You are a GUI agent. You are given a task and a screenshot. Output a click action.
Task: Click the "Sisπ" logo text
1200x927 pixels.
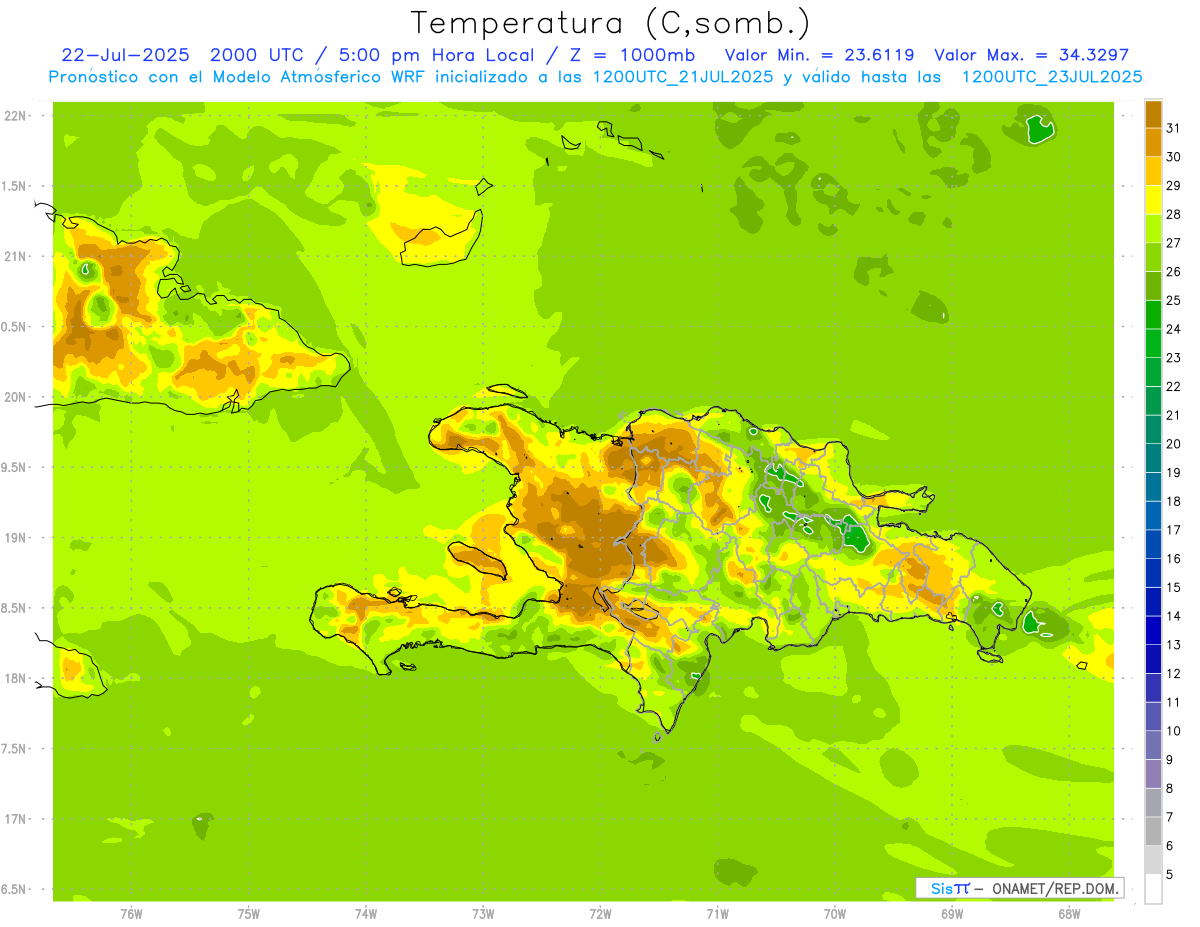point(950,888)
